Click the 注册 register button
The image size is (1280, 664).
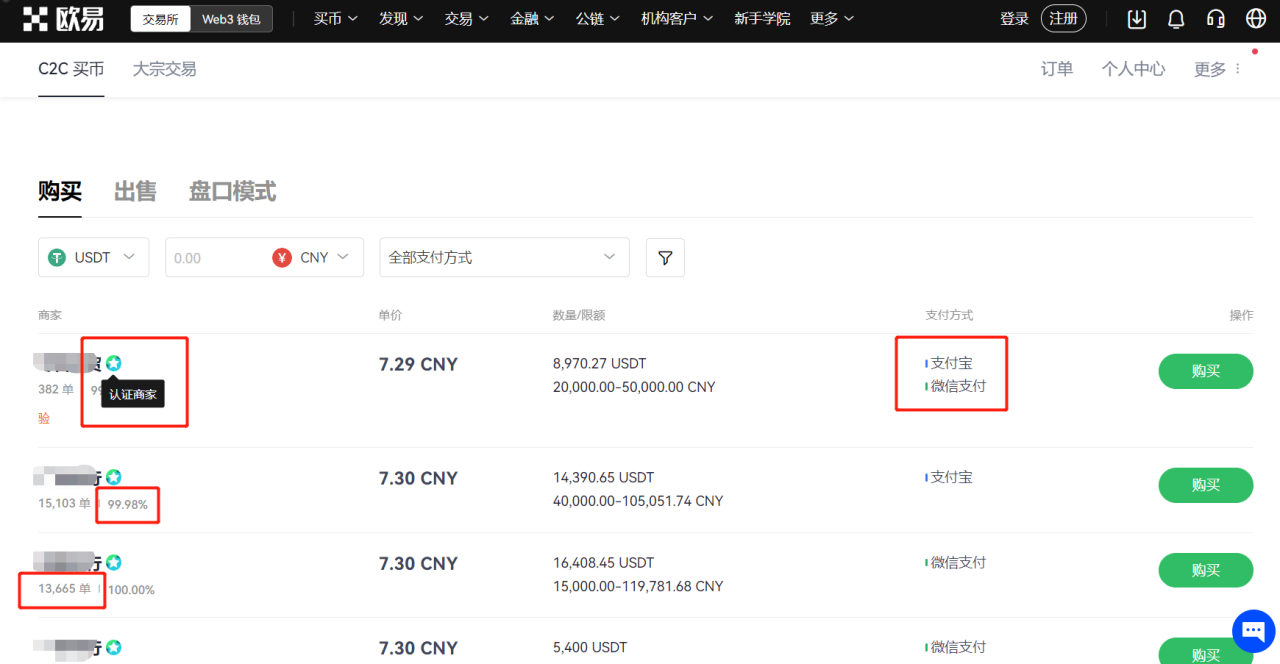pos(1064,19)
